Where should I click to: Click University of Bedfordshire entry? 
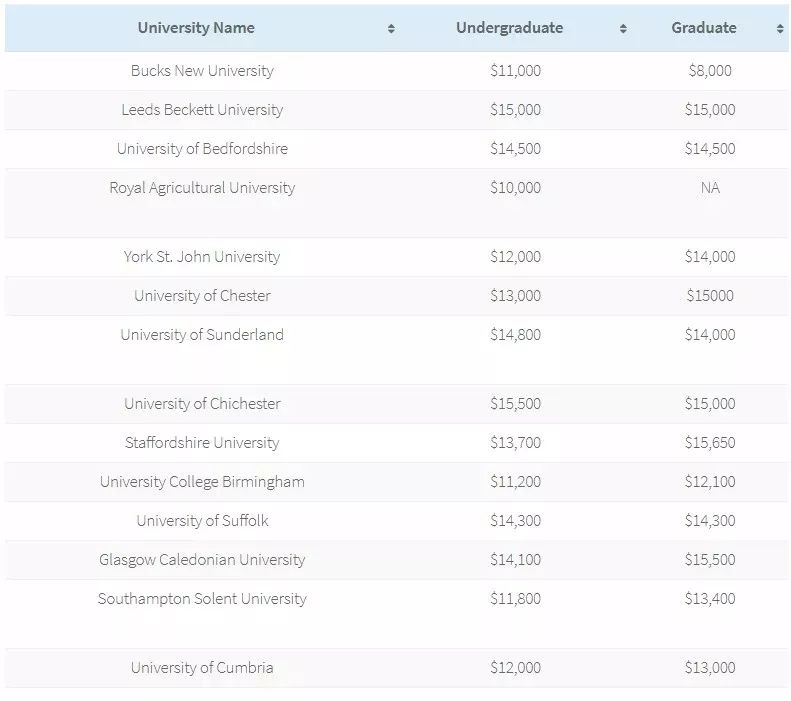pyautogui.click(x=202, y=149)
